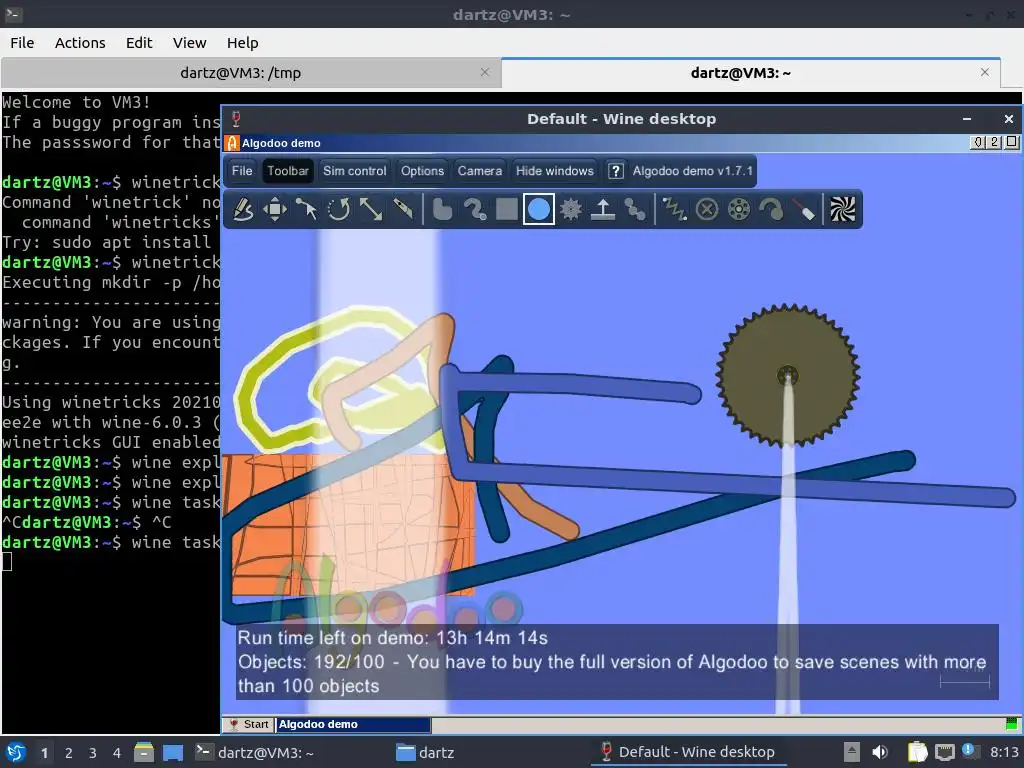1024x768 pixels.
Task: Click the notification info tray icon
Action: coord(969,751)
